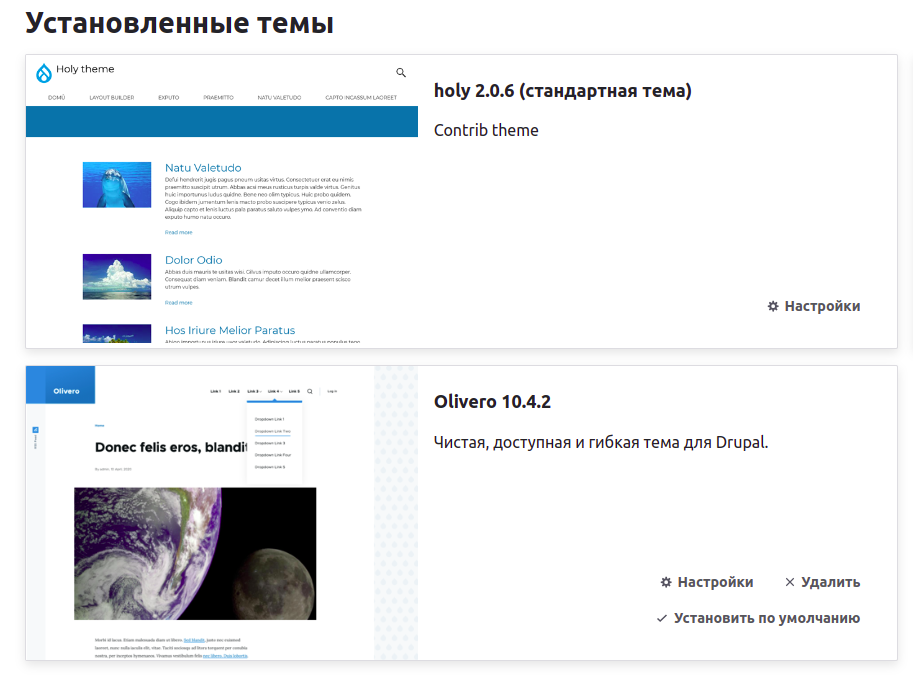Click the Drupal drop logo in Holy preview
Image resolution: width=913 pixels, height=676 pixels.
43,73
